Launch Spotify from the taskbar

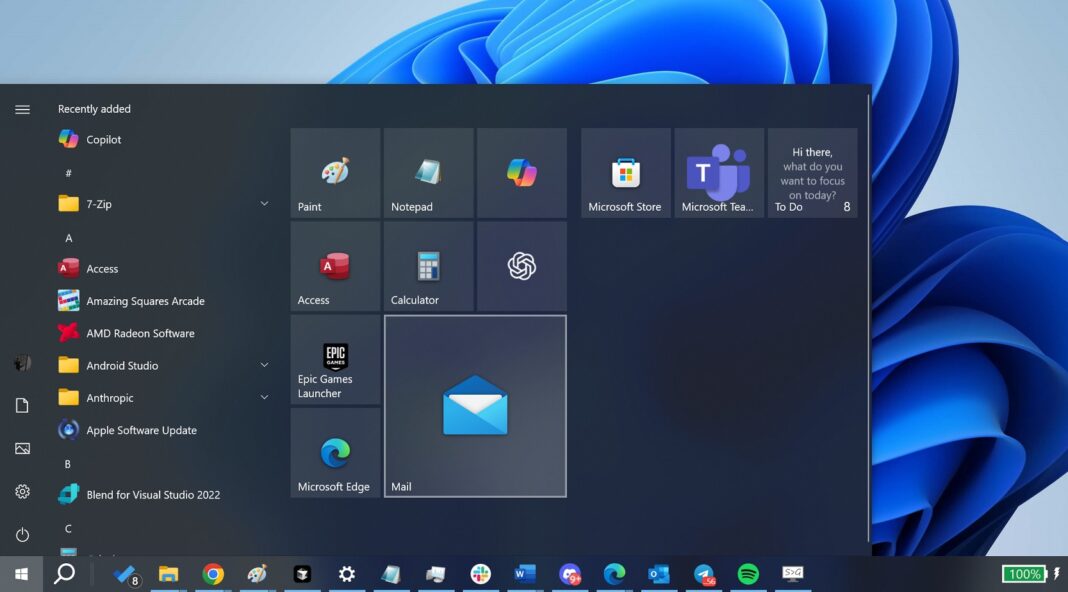click(x=748, y=574)
